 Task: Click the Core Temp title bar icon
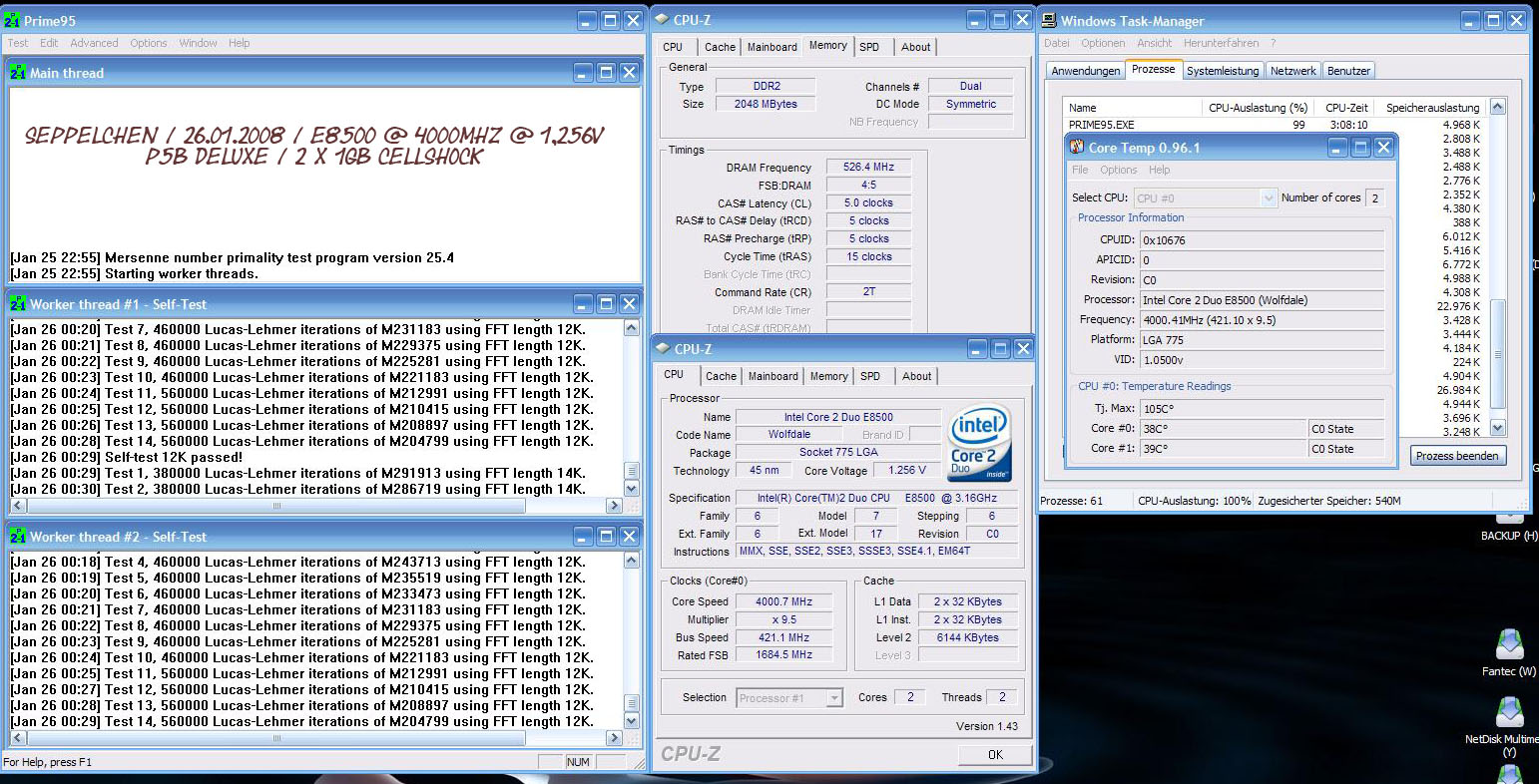coord(1077,148)
